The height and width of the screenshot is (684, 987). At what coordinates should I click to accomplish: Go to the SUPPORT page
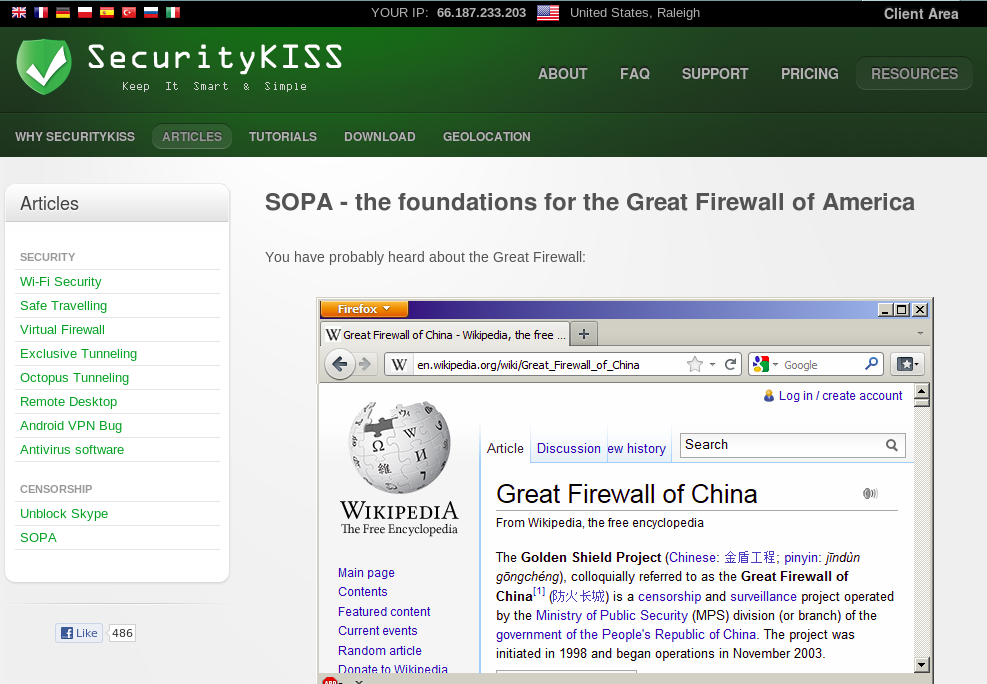tap(714, 74)
